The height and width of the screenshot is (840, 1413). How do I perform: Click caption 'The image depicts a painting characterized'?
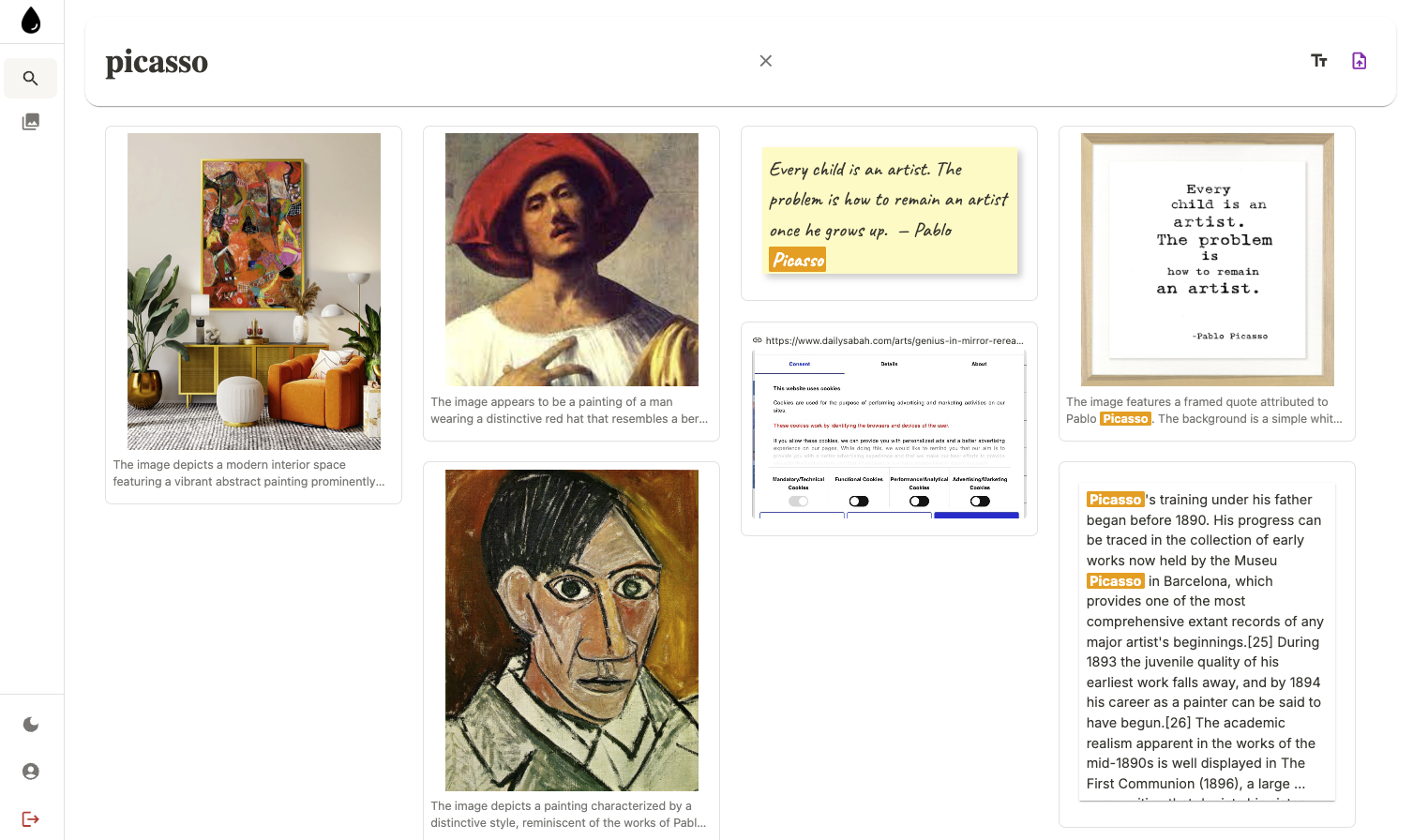(x=568, y=815)
